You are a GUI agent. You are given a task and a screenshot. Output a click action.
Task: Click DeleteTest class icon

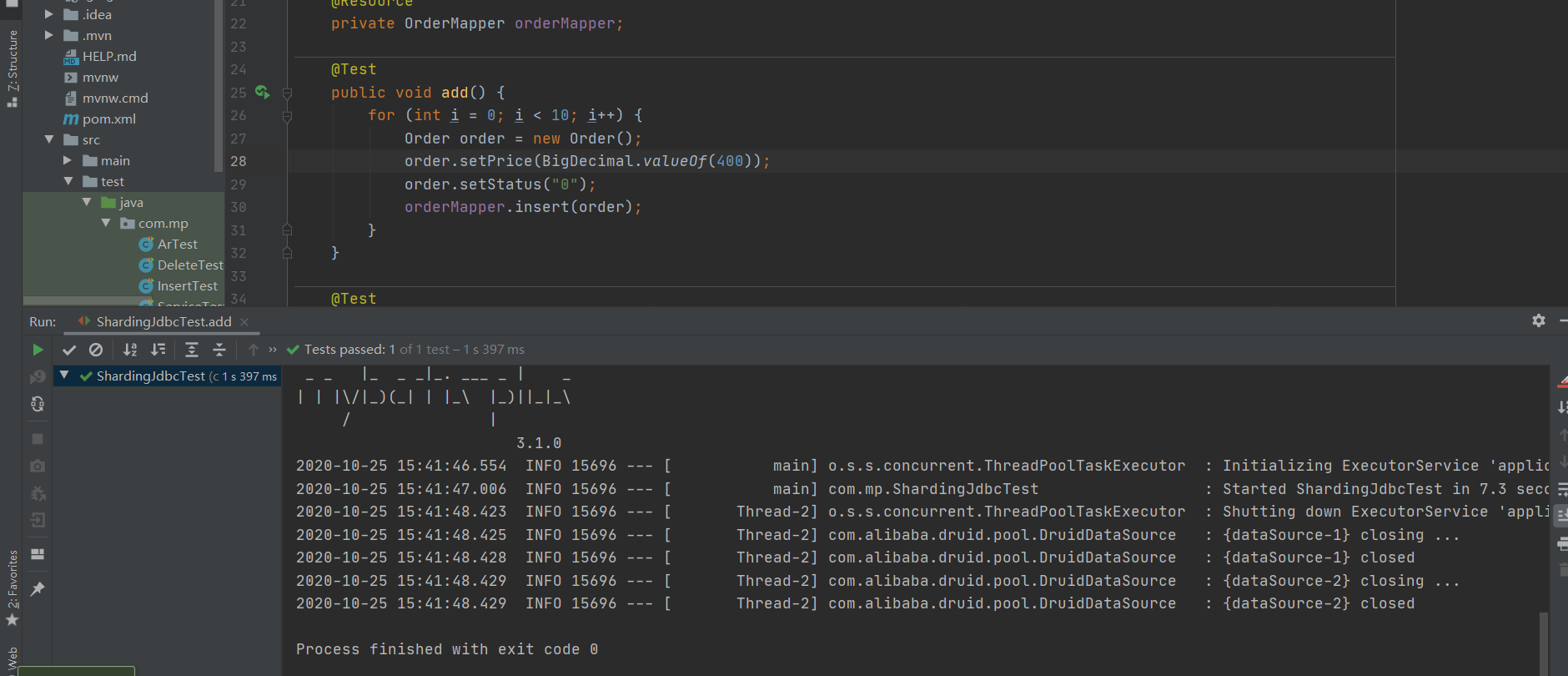click(146, 265)
